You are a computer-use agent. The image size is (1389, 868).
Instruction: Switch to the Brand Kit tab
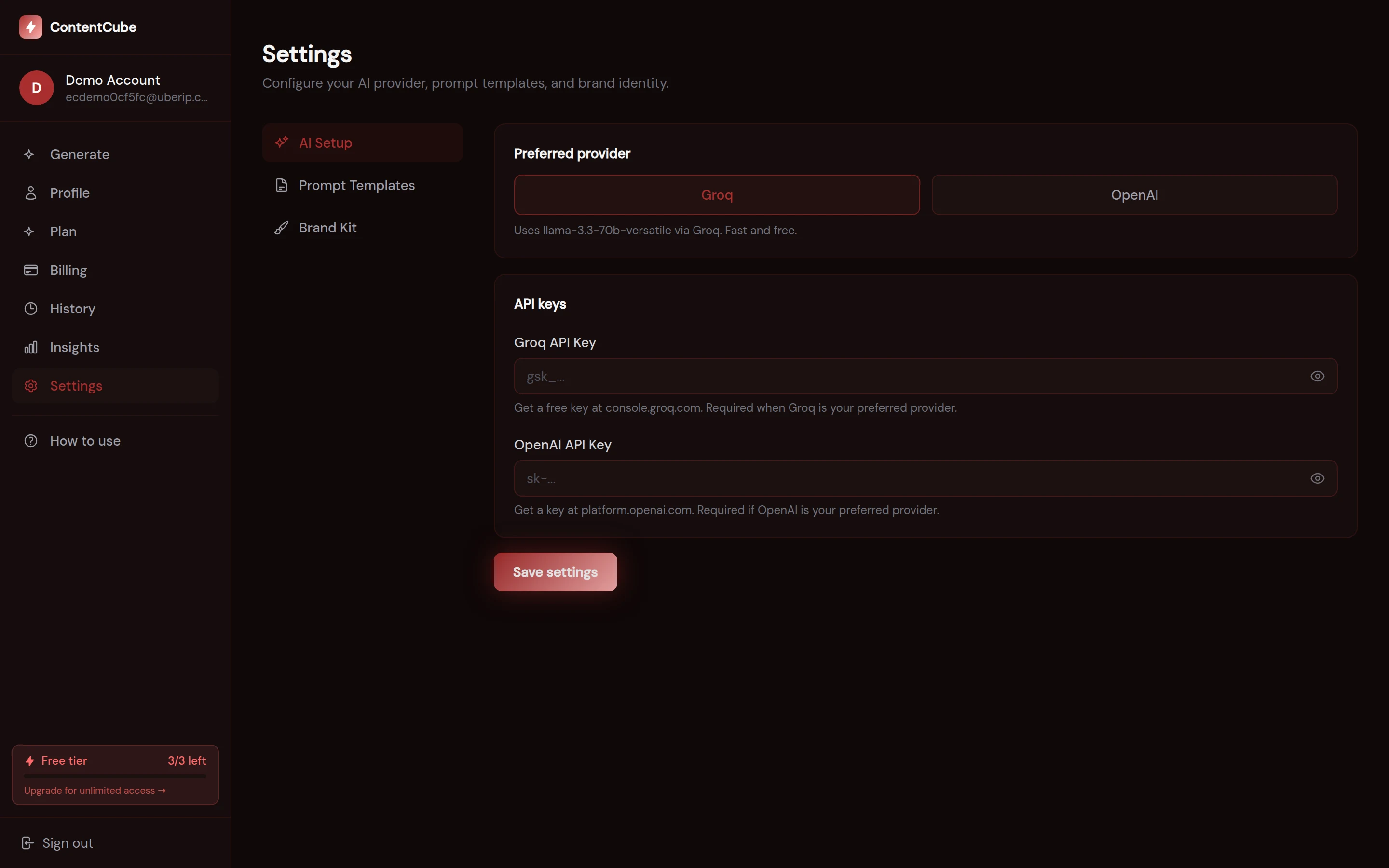[x=362, y=228]
